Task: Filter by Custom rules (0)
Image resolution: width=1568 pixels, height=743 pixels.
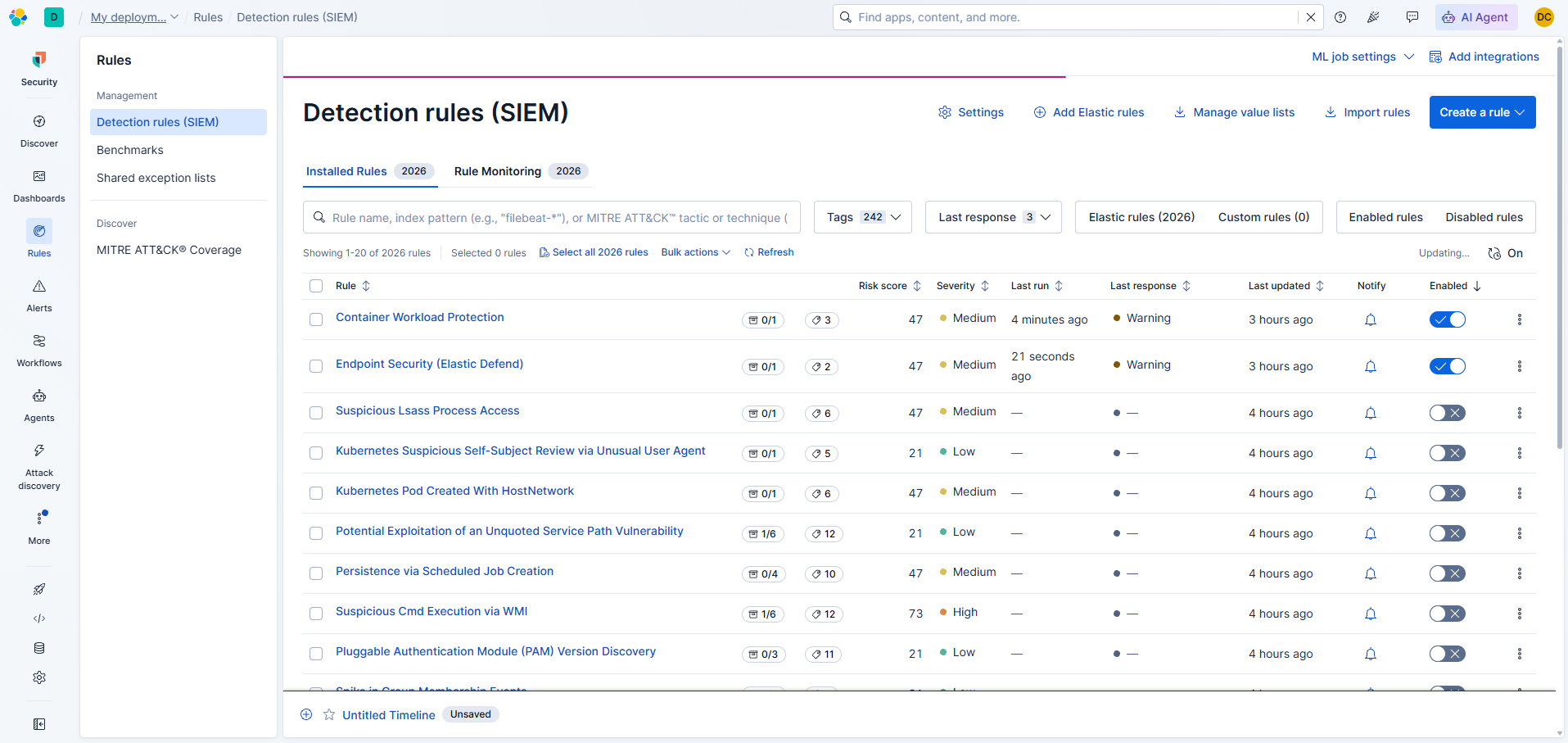Action: tap(1263, 217)
